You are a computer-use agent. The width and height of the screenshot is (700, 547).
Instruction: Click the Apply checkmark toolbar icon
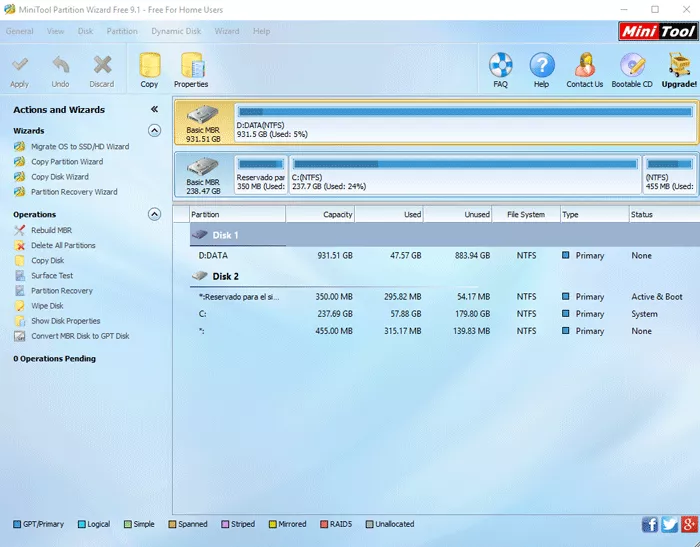(x=20, y=66)
